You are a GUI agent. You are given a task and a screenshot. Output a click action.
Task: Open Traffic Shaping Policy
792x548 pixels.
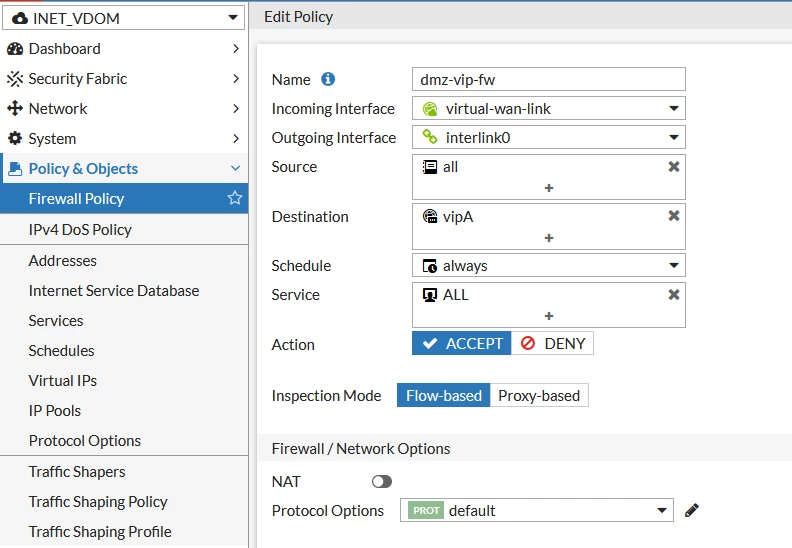124,502
